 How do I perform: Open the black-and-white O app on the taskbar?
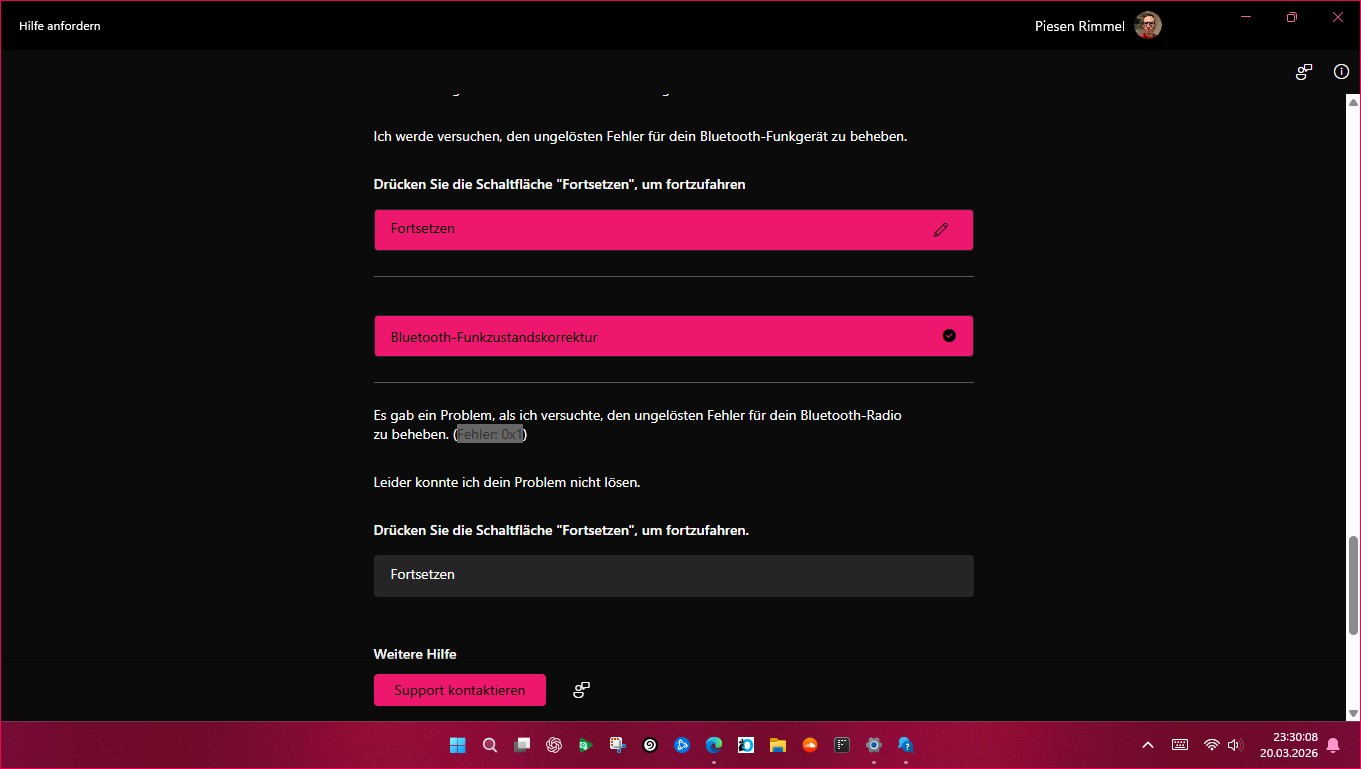tap(746, 745)
